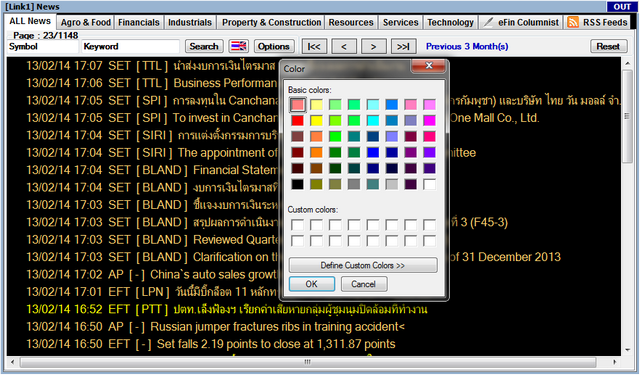Click the Reset button

[x=608, y=47]
